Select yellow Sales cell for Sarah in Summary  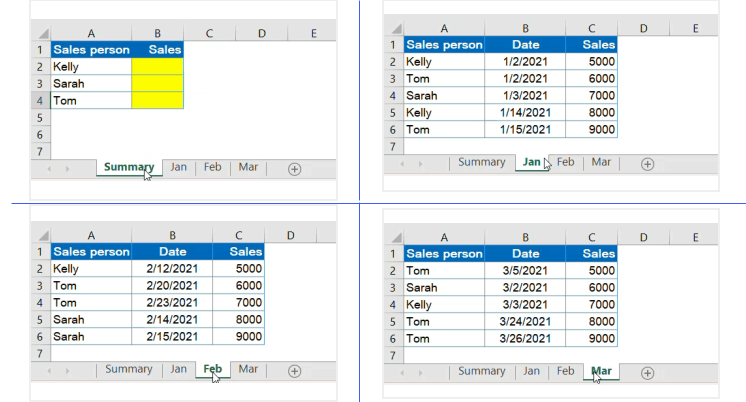[157, 84]
